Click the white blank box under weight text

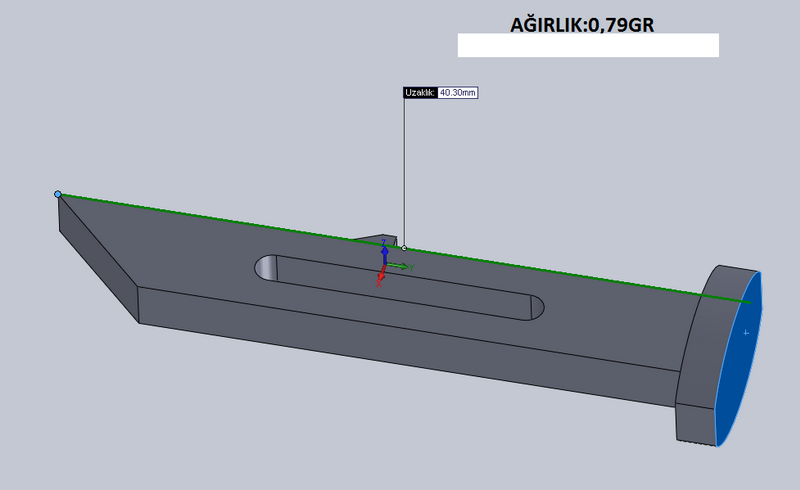(588, 45)
